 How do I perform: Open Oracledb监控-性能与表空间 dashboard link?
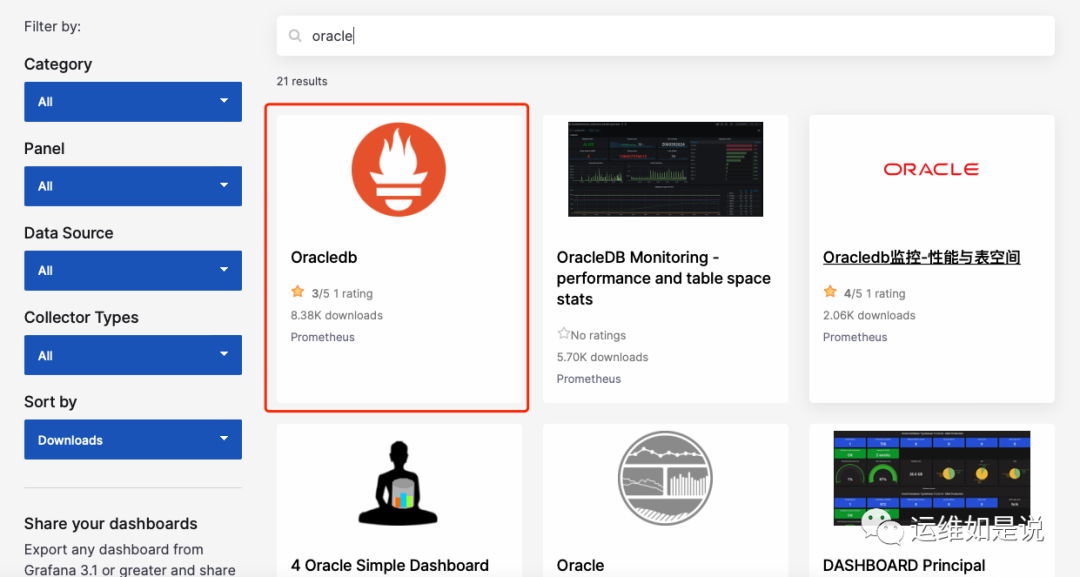[x=921, y=258]
